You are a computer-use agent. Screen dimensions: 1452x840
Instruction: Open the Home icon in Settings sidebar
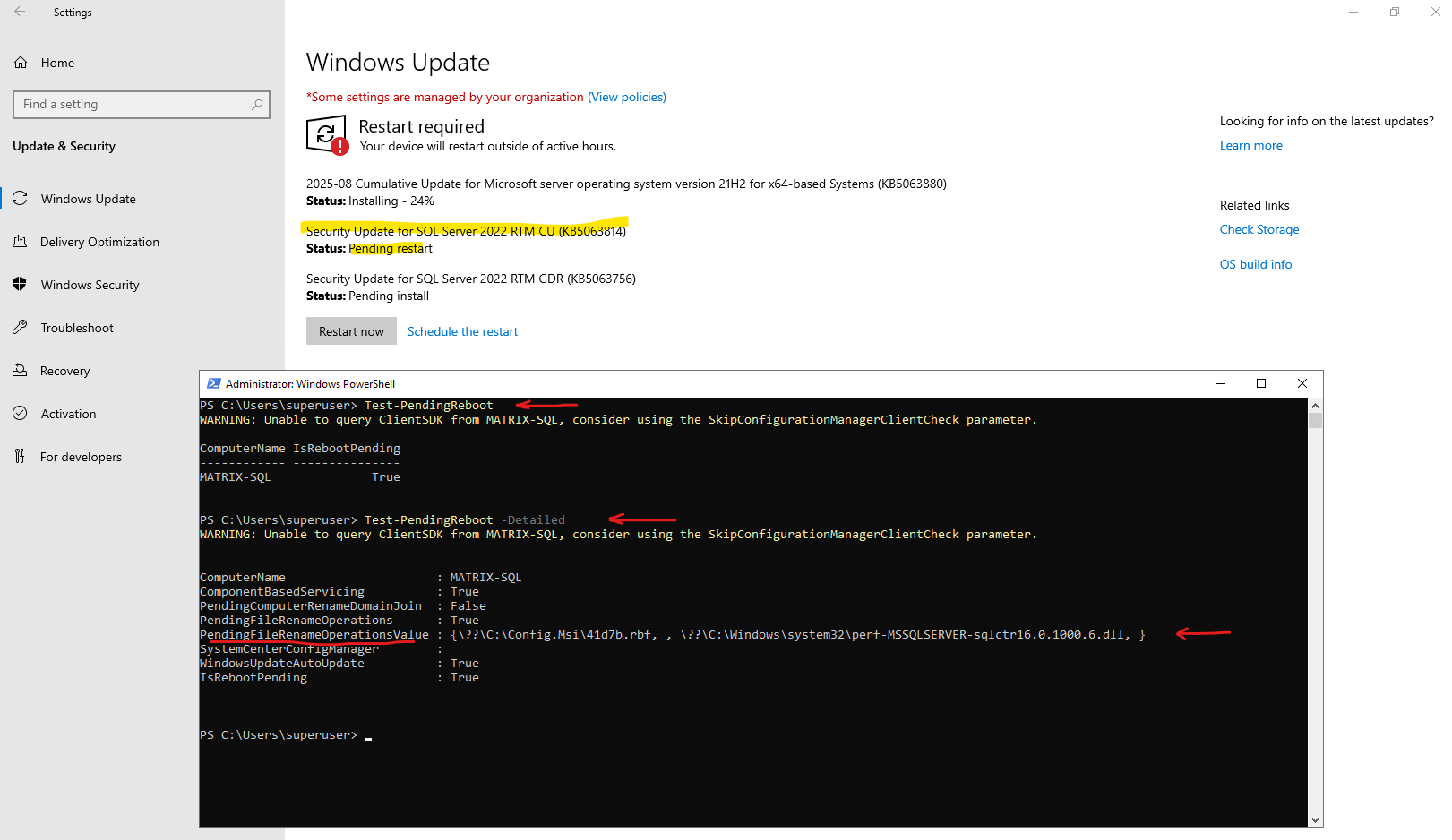(21, 63)
